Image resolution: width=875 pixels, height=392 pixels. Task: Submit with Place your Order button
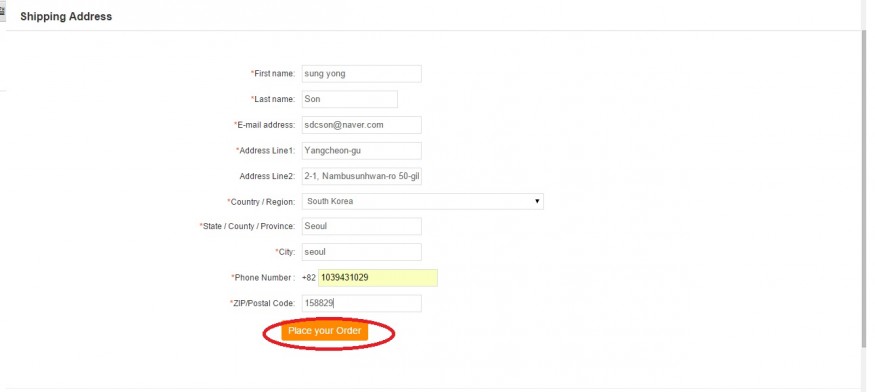click(325, 331)
